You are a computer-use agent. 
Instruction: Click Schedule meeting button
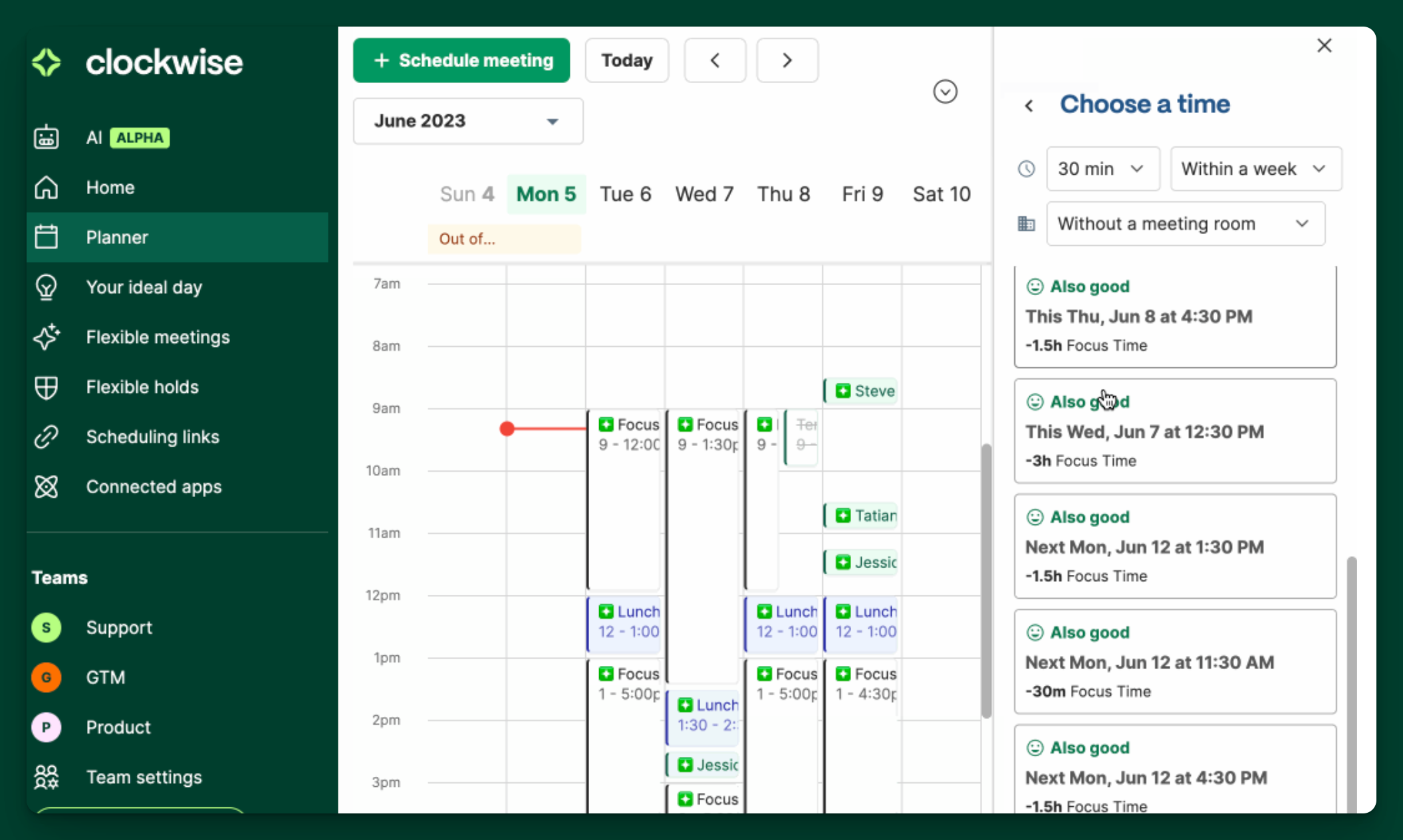point(461,60)
